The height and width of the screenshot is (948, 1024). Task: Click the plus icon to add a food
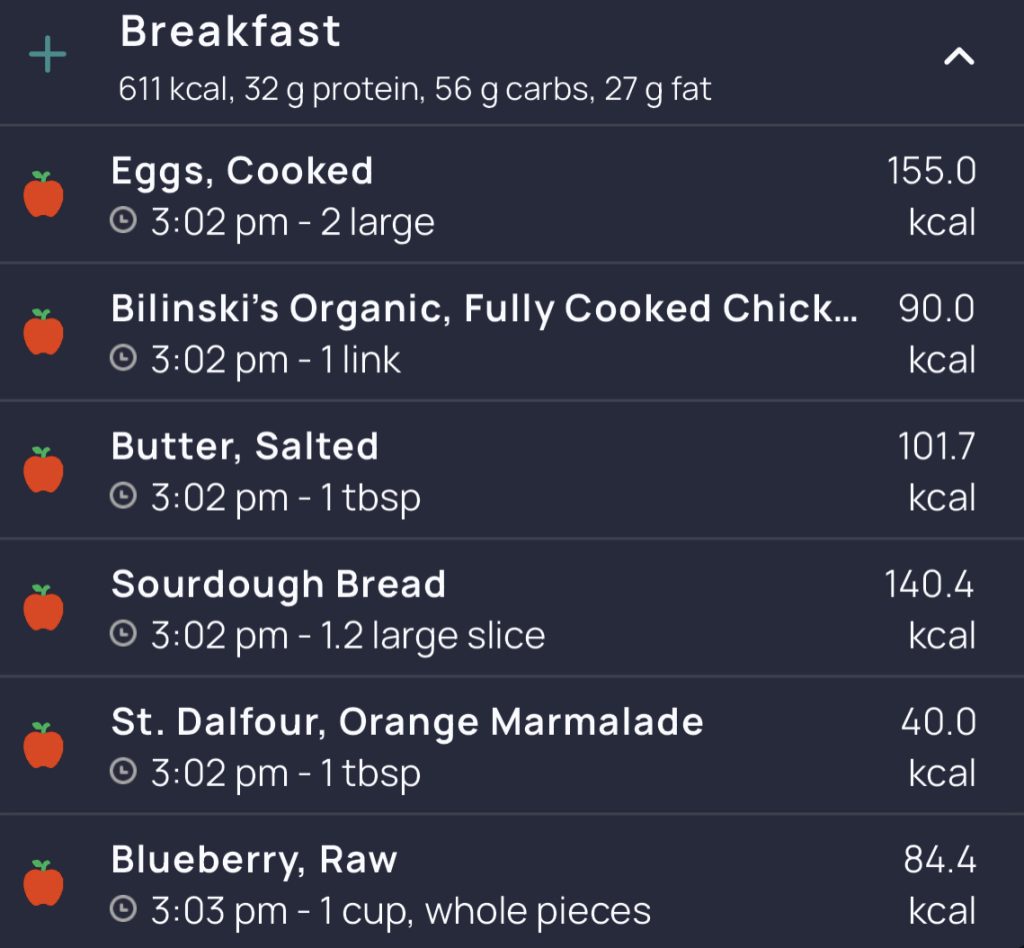(x=46, y=55)
